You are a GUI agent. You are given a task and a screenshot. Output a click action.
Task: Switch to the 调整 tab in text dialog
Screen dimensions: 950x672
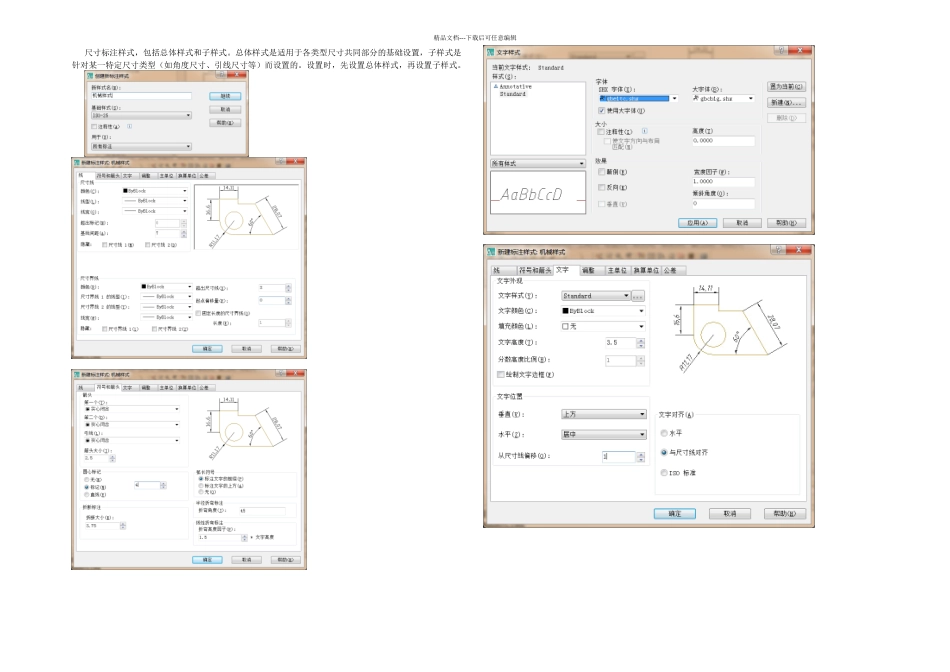[x=588, y=270]
